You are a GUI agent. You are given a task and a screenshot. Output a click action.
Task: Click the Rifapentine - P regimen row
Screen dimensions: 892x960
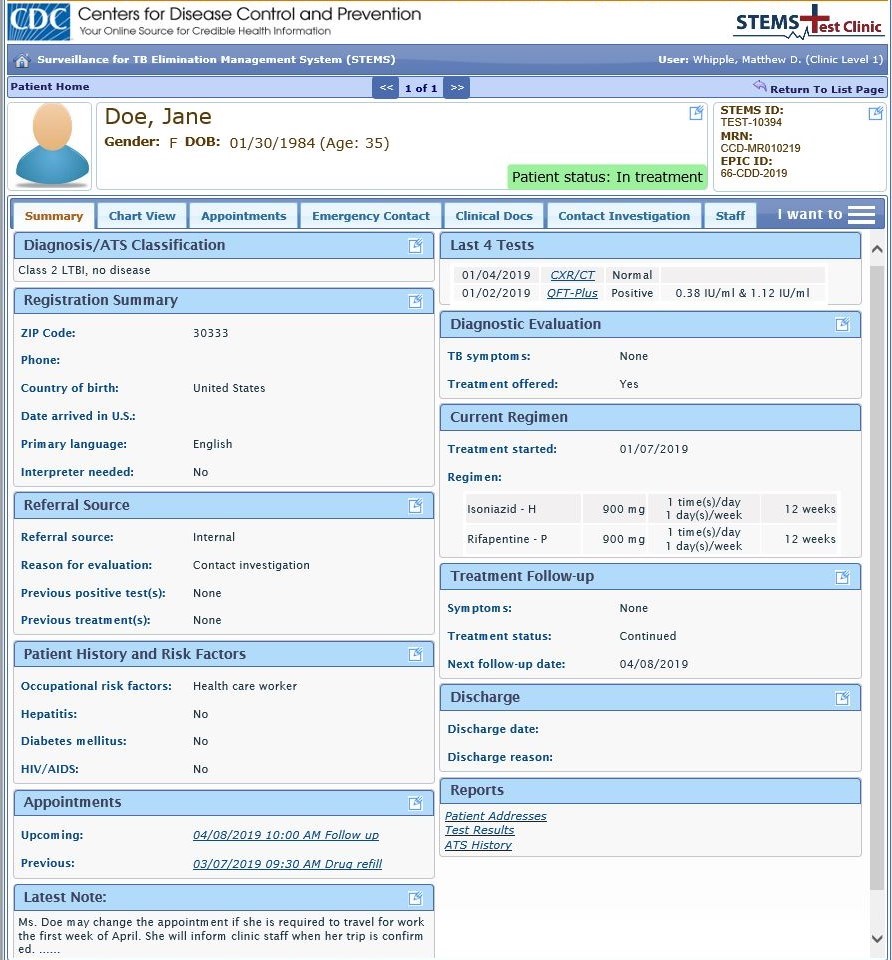pos(651,539)
